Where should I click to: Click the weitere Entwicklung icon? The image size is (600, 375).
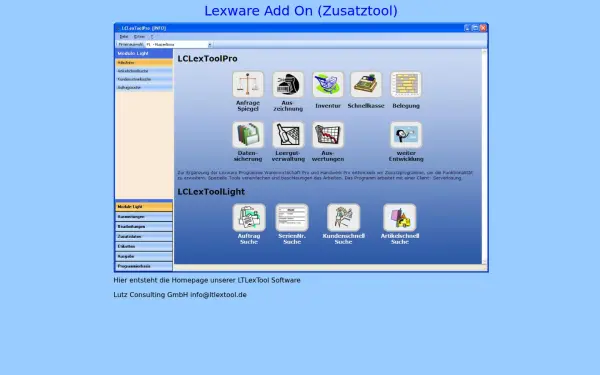click(x=406, y=135)
